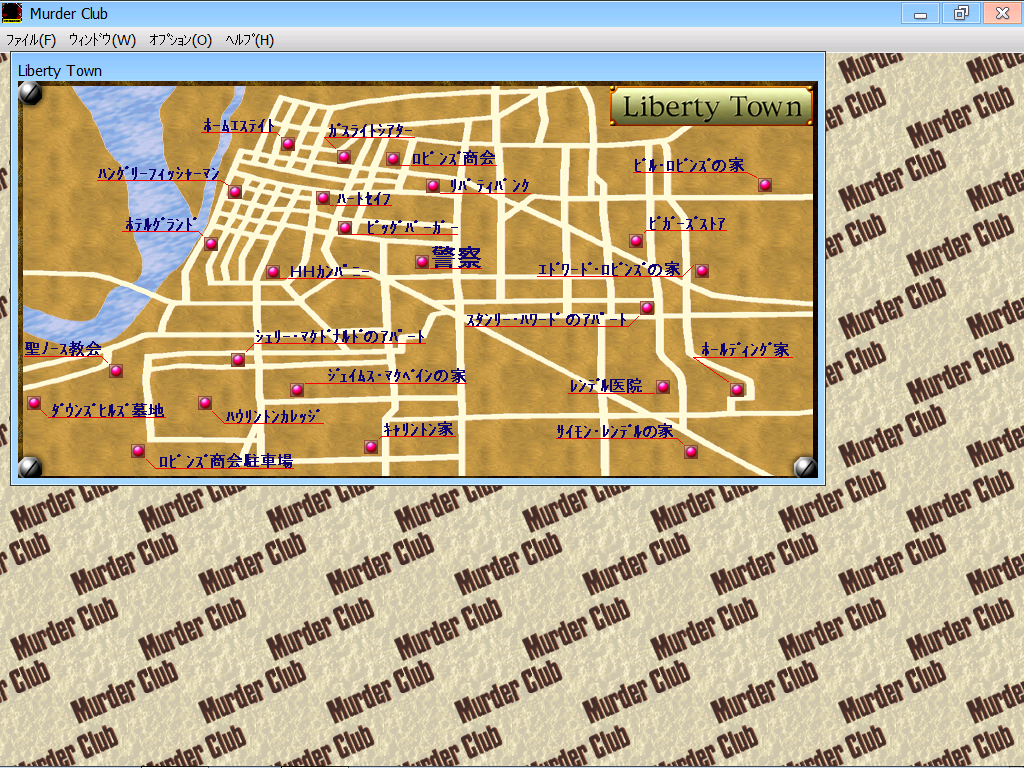
Task: Click the ビル・ロビンズの家 marker
Action: 765,185
